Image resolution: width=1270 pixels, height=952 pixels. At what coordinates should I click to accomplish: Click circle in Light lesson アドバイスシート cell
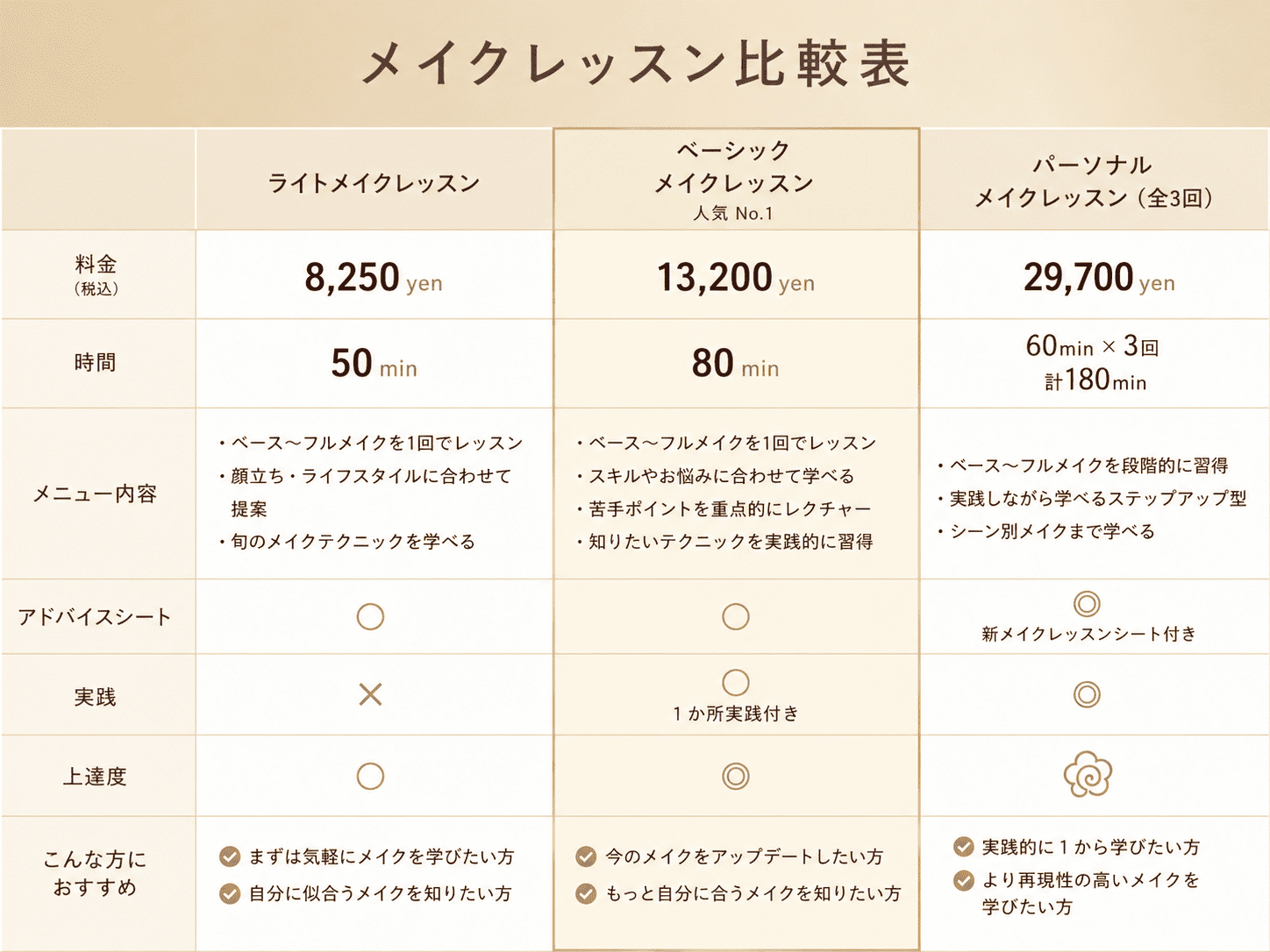click(370, 617)
